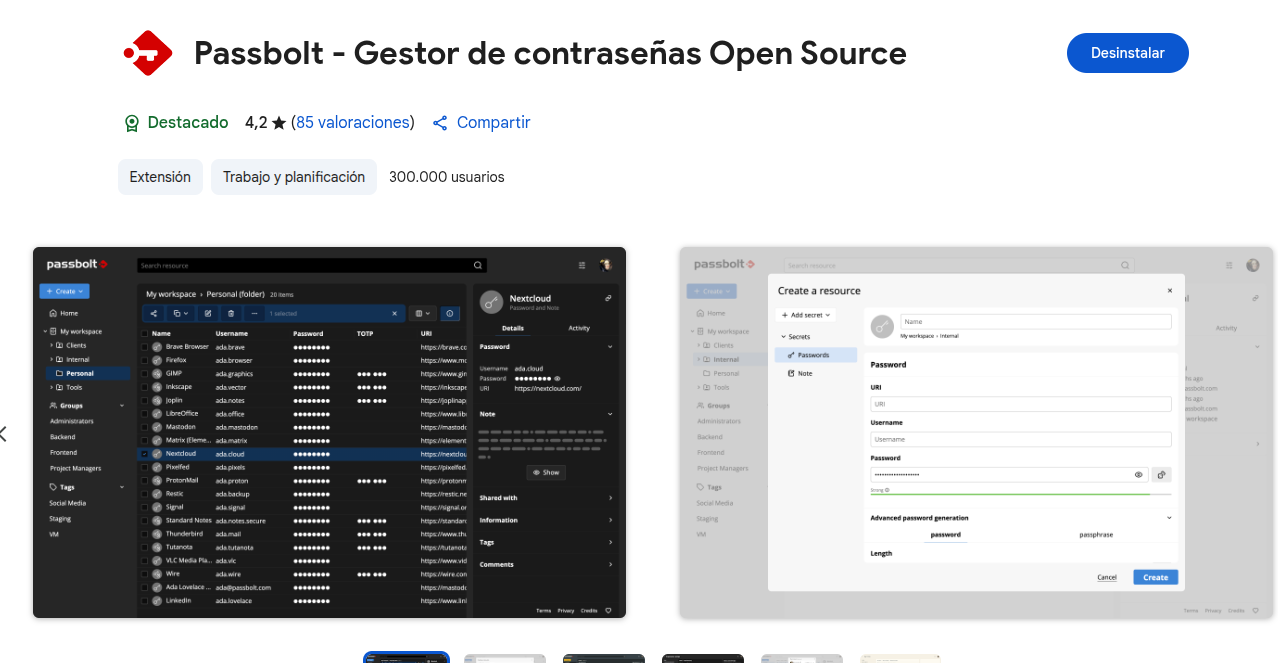
Task: Click the URI input field in dialog
Action: [x=1020, y=404]
